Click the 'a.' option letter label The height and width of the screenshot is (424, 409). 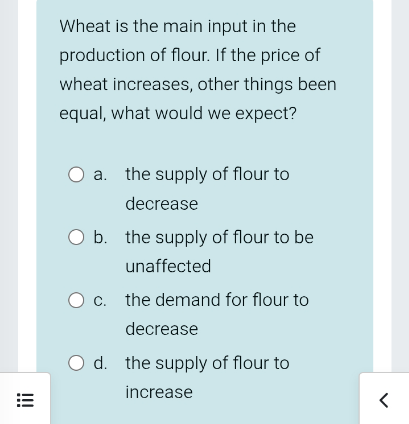pyautogui.click(x=100, y=175)
